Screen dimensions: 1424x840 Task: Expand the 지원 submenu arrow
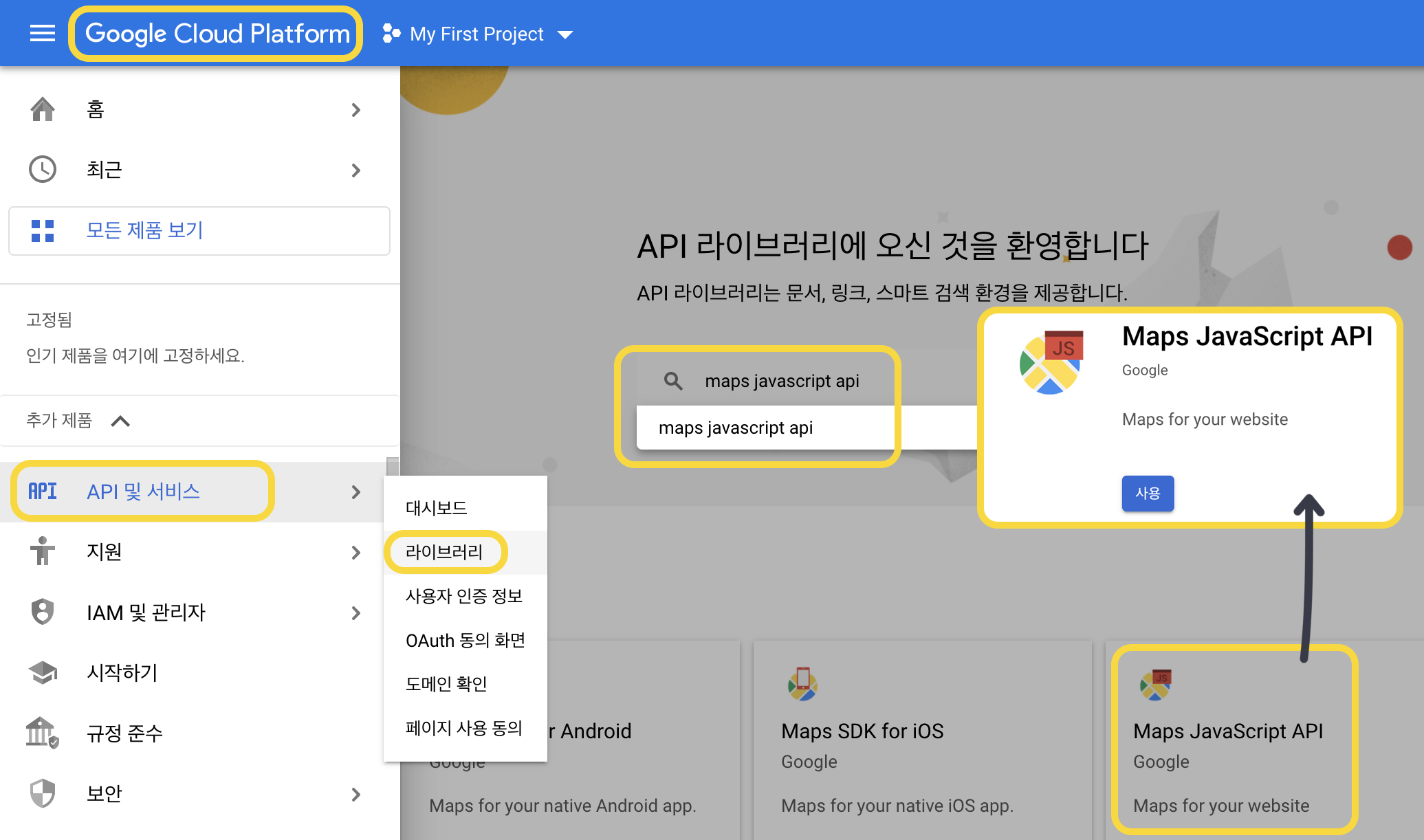pyautogui.click(x=355, y=552)
